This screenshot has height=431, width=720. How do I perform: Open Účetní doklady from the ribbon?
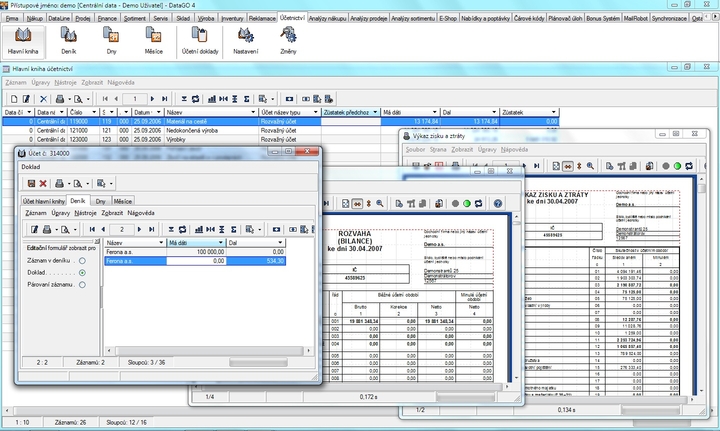(x=200, y=41)
